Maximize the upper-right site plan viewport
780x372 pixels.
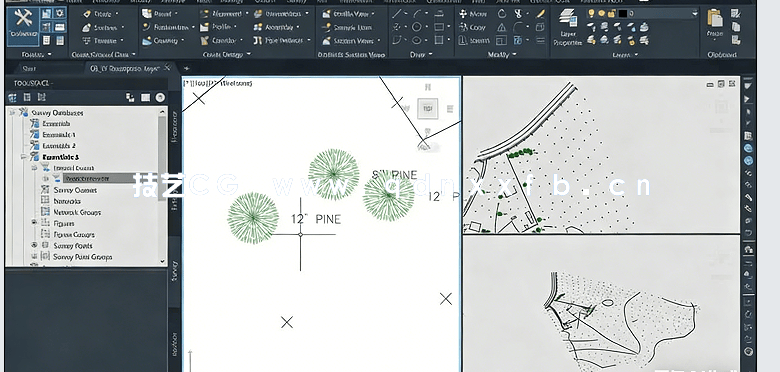click(721, 84)
